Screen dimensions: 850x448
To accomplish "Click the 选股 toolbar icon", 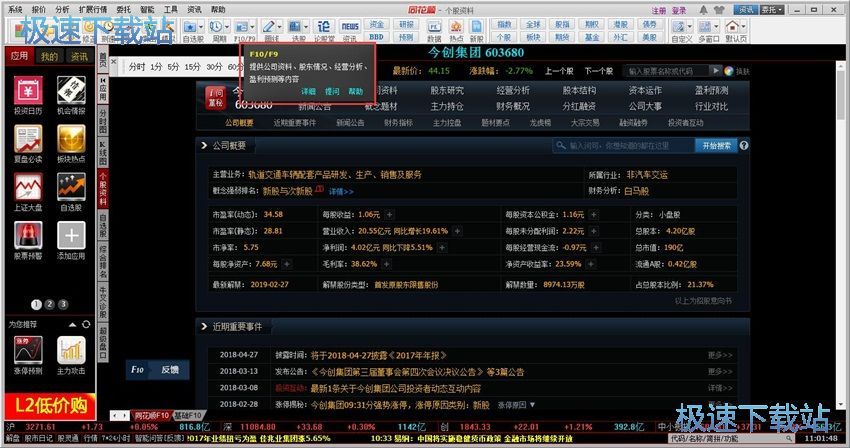I will [x=294, y=27].
